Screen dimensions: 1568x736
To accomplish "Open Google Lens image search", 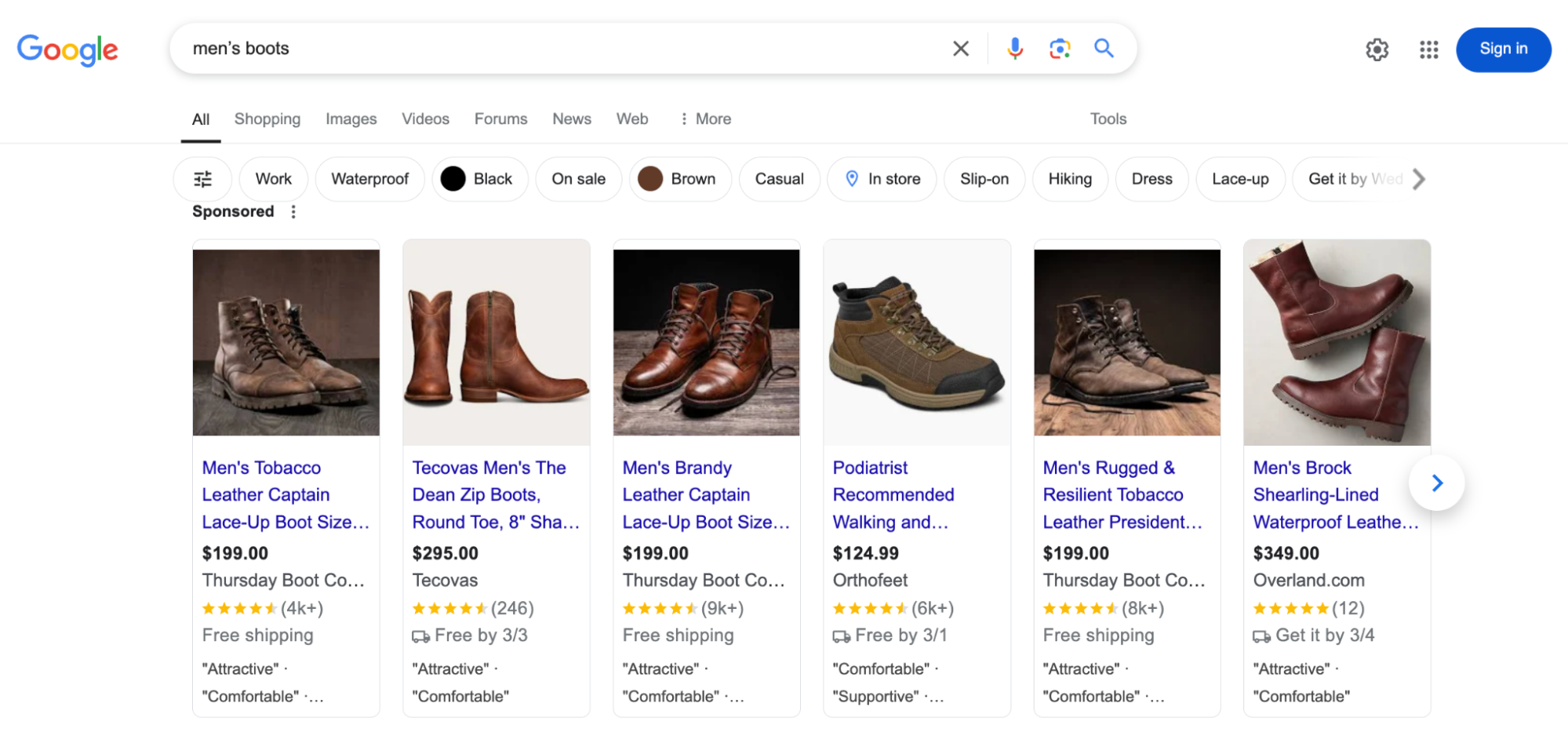I will coord(1059,48).
